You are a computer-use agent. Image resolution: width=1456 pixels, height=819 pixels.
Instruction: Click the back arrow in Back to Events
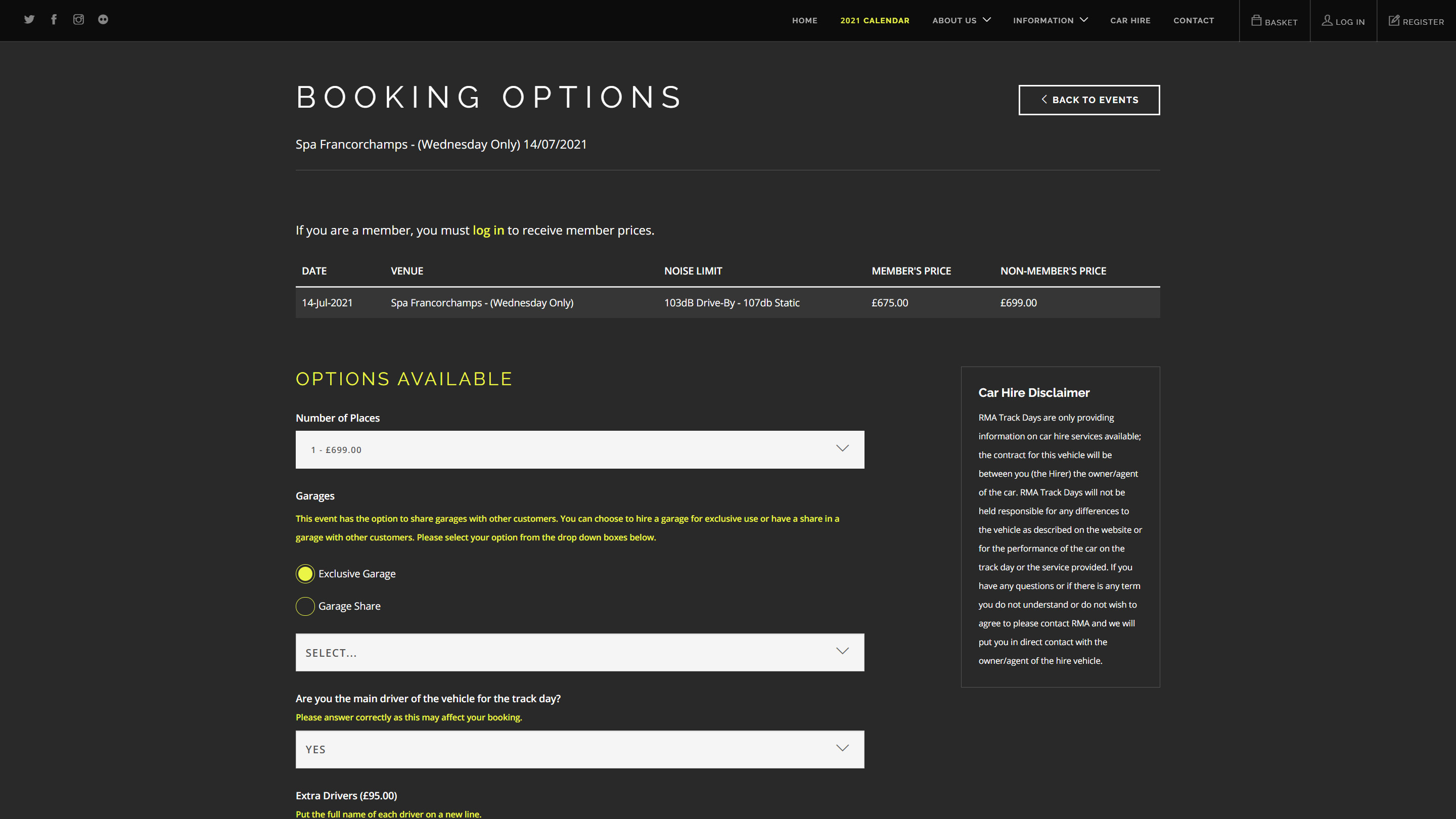pyautogui.click(x=1044, y=100)
